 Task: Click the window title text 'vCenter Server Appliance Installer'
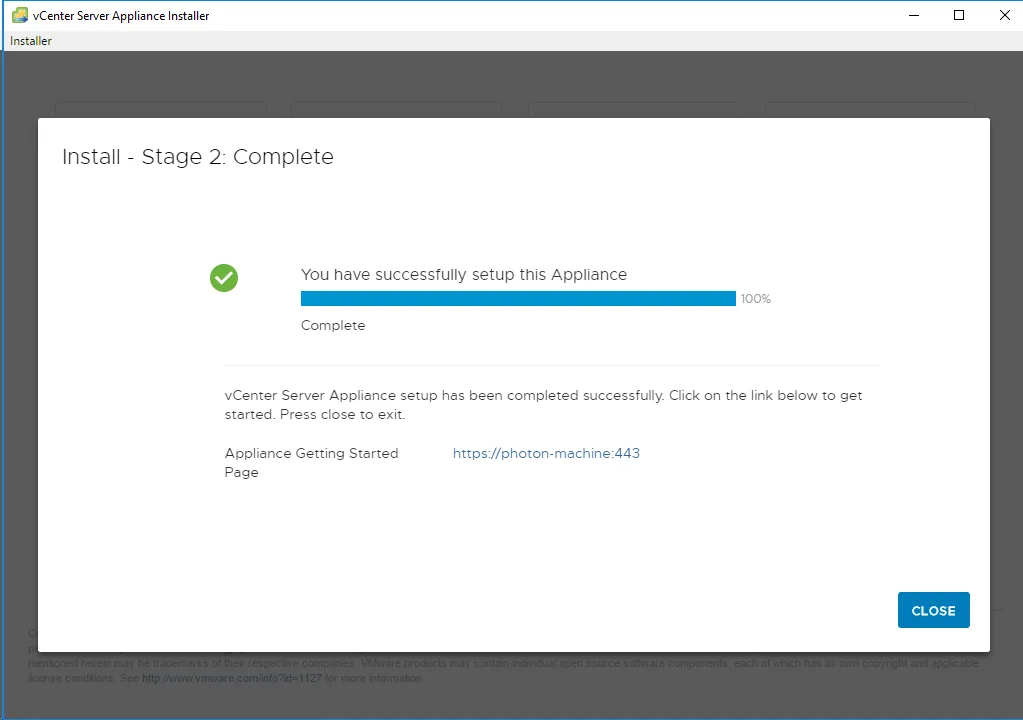pyautogui.click(x=121, y=16)
